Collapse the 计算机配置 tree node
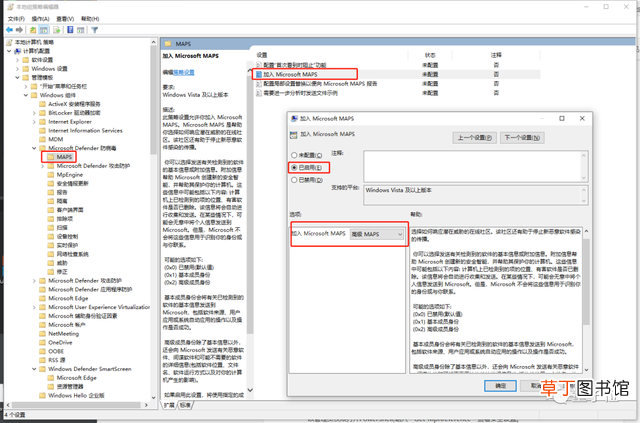 pyautogui.click(x=9, y=51)
